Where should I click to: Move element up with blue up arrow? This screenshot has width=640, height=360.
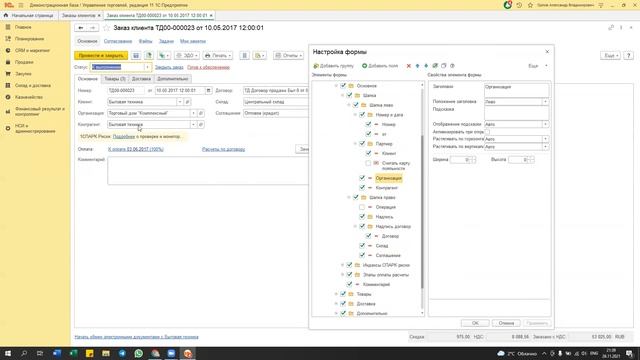(417, 66)
